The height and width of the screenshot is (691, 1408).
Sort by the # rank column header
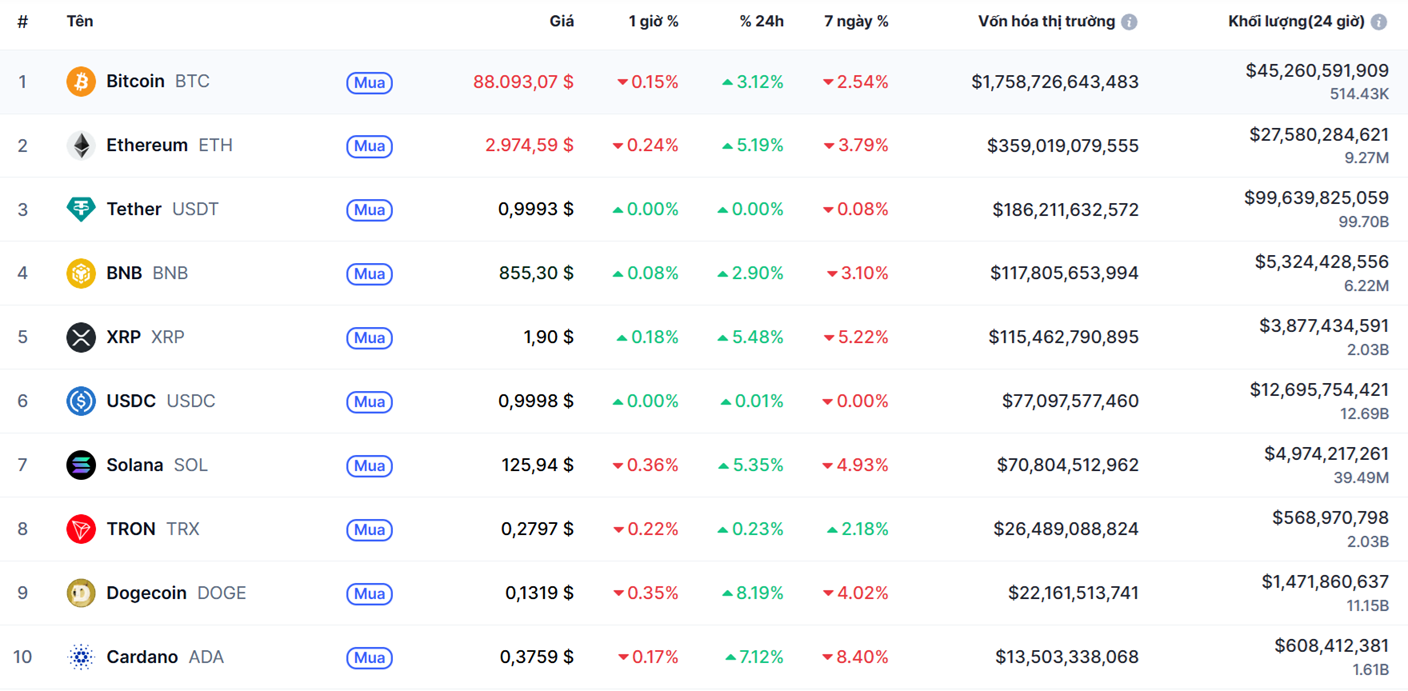coord(22,21)
